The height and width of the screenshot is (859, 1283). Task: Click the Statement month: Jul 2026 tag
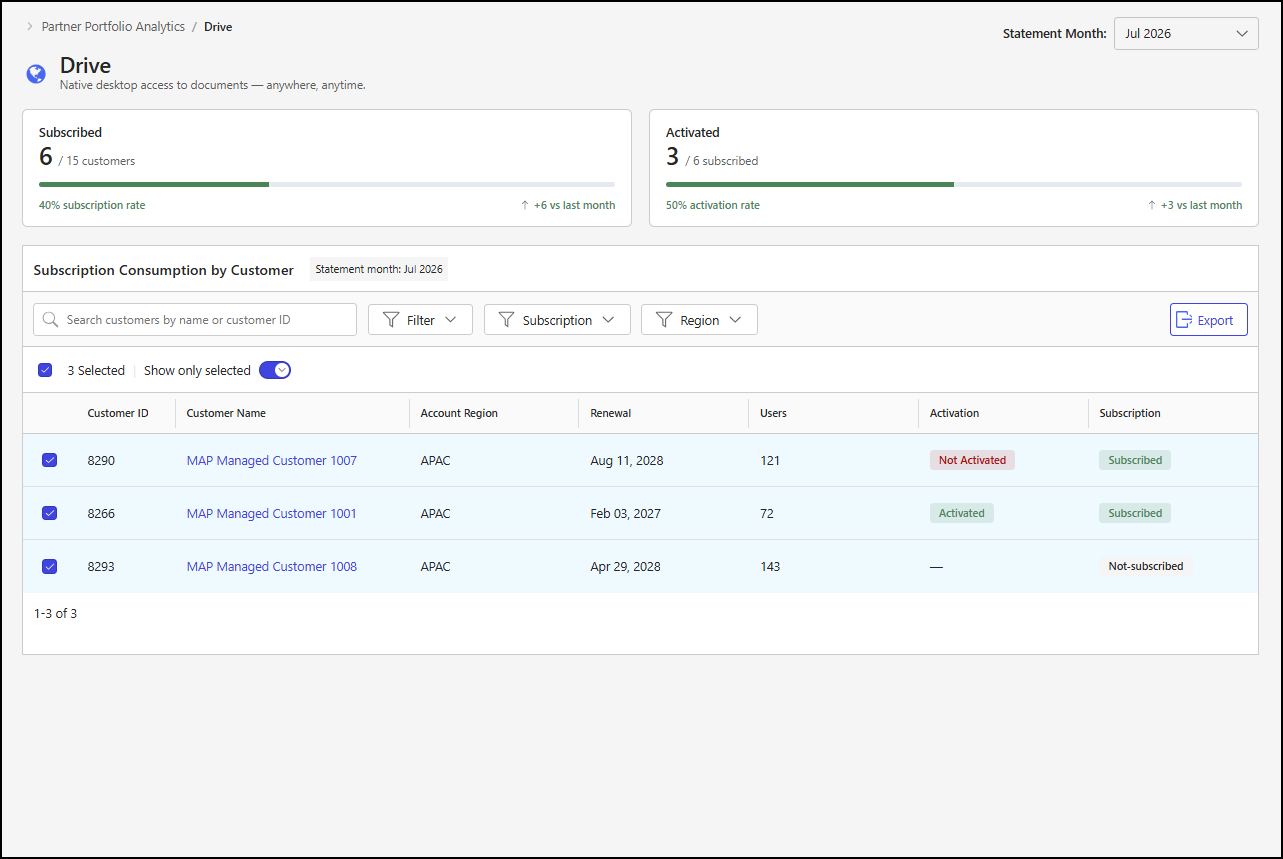point(379,269)
